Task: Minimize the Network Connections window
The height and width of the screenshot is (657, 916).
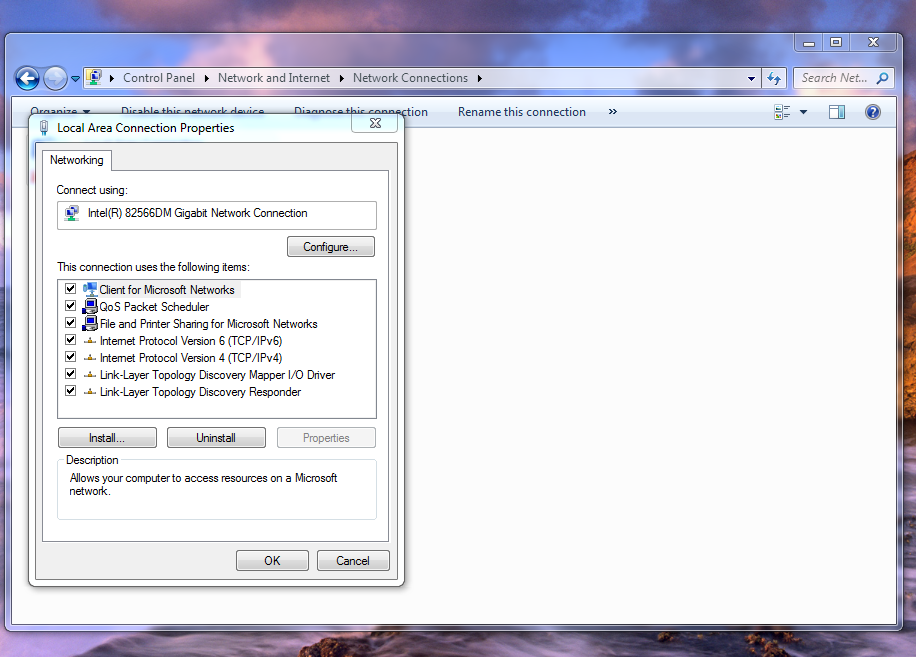Action: tap(809, 43)
